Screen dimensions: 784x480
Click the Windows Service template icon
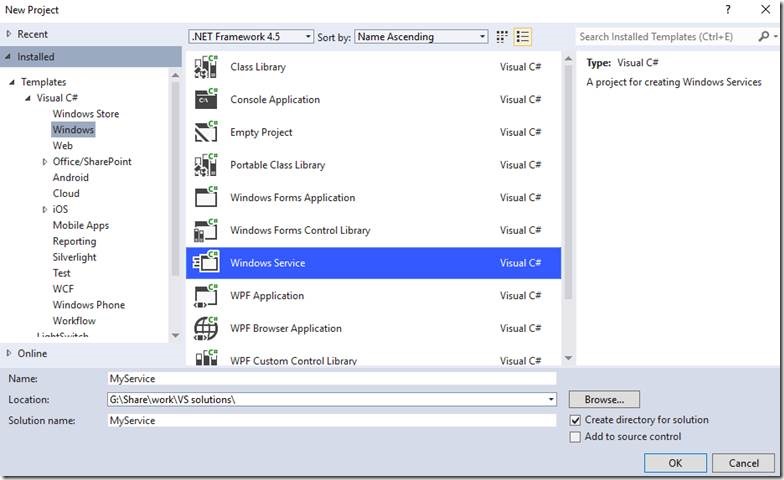(206, 263)
